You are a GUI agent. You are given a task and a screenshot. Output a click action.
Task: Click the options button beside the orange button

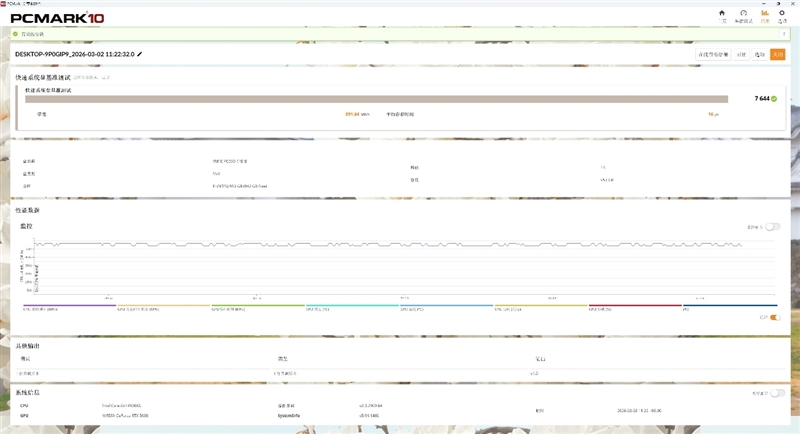[x=759, y=54]
